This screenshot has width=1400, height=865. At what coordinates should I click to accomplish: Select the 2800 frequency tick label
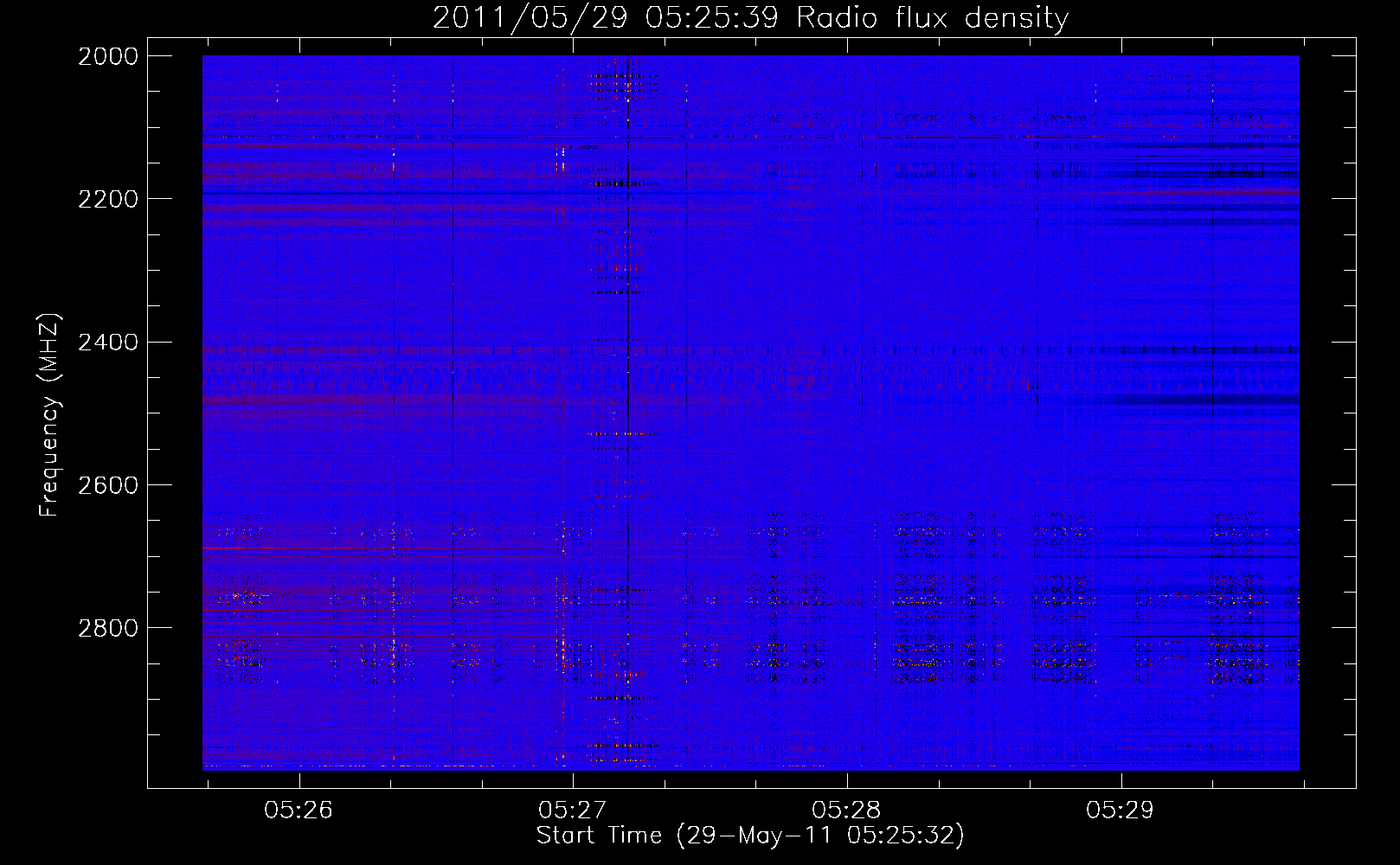[x=108, y=628]
